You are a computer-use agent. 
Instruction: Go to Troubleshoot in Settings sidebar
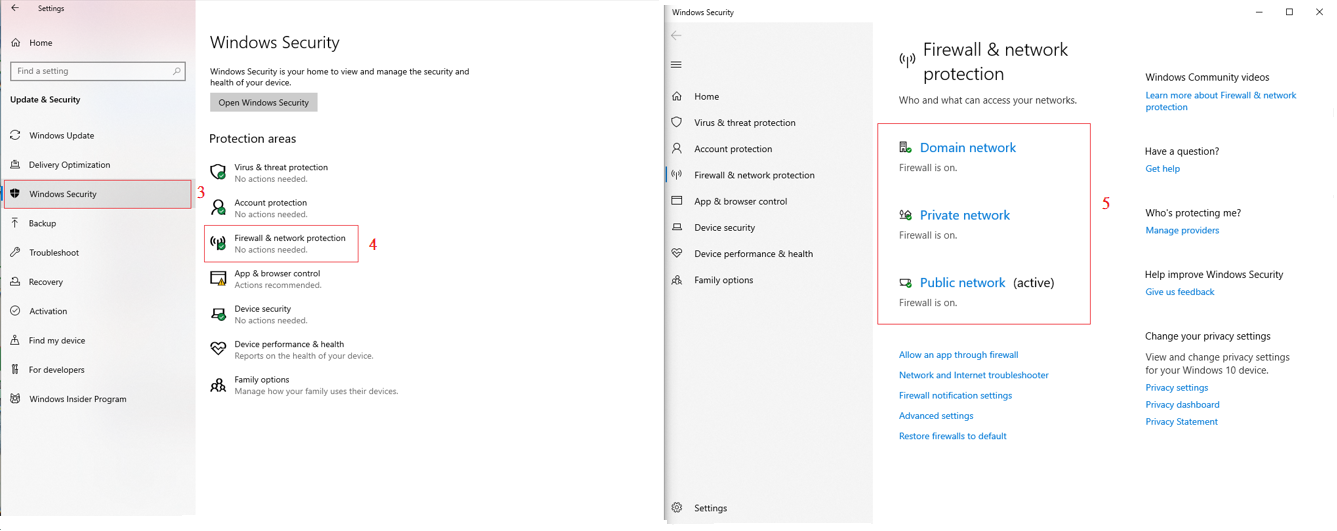click(54, 253)
